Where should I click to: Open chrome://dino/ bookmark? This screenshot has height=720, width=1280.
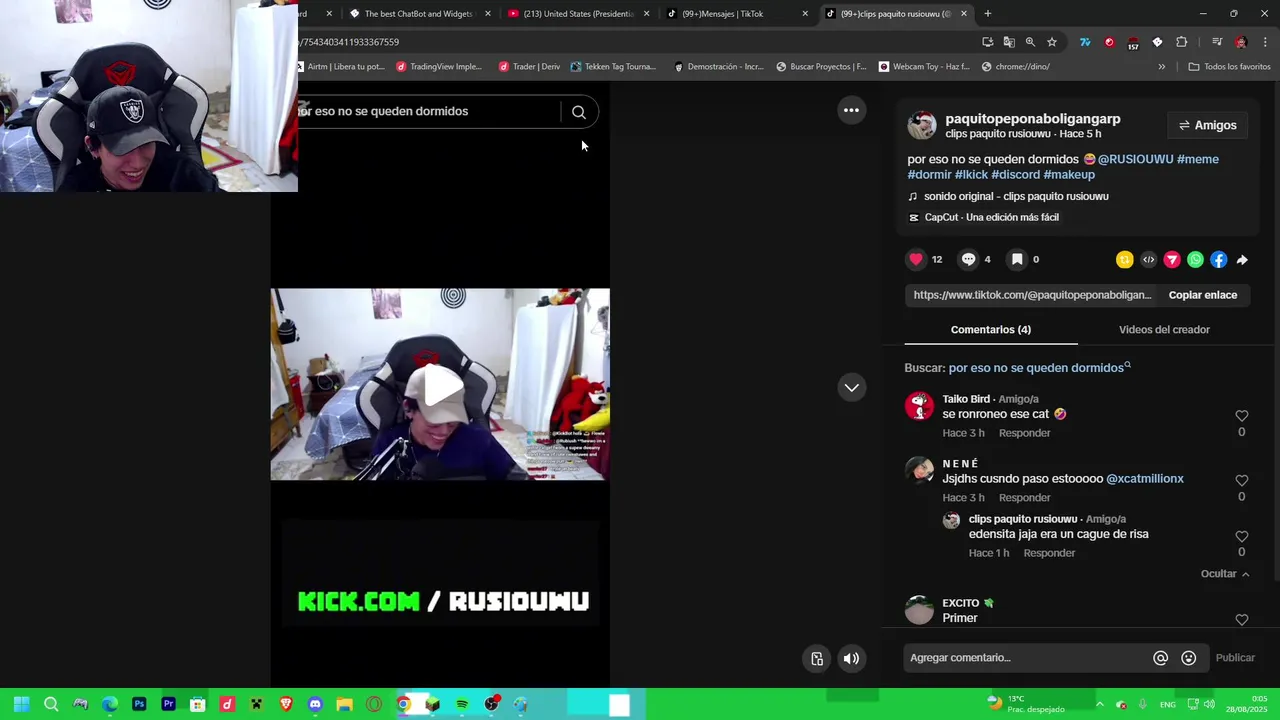(1016, 67)
